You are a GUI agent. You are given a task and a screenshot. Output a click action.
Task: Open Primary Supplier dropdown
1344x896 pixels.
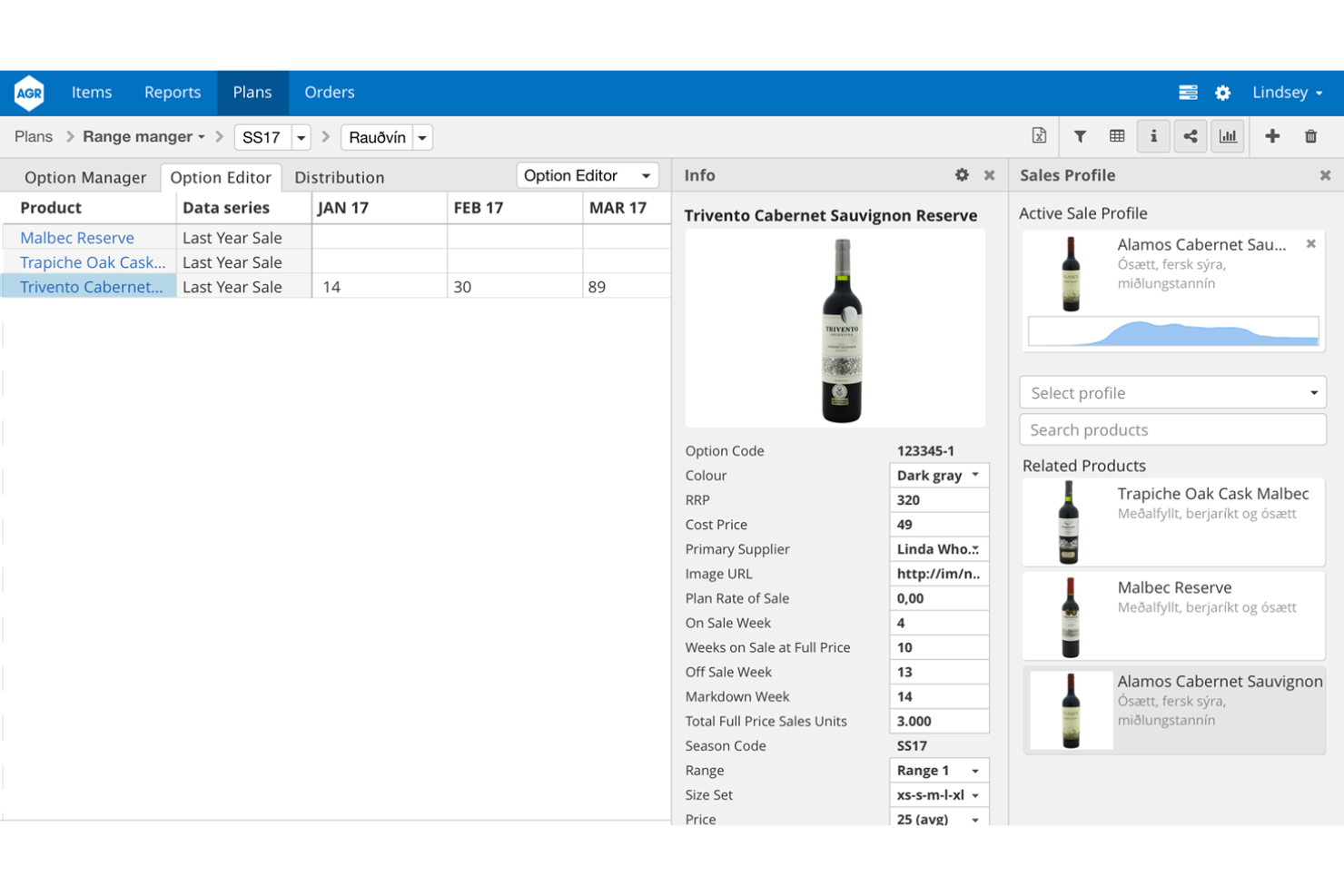(938, 548)
